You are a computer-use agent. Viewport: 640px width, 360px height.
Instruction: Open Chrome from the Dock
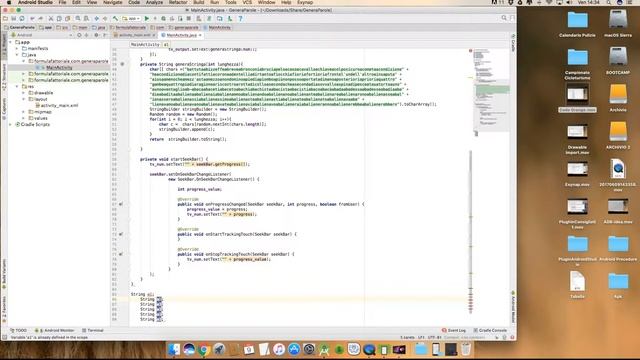pos(204,349)
